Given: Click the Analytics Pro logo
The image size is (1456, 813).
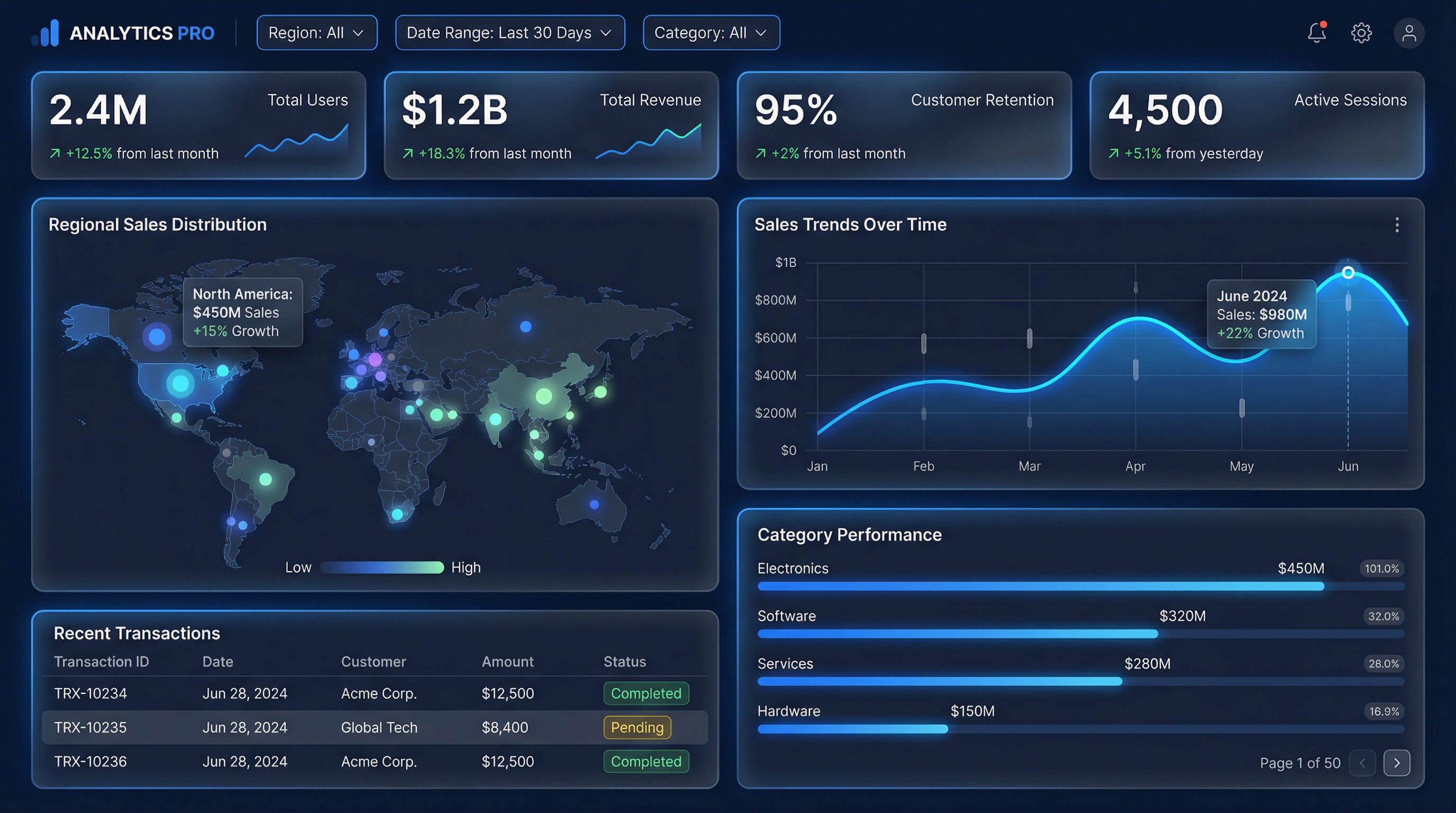Looking at the screenshot, I should click(x=123, y=32).
